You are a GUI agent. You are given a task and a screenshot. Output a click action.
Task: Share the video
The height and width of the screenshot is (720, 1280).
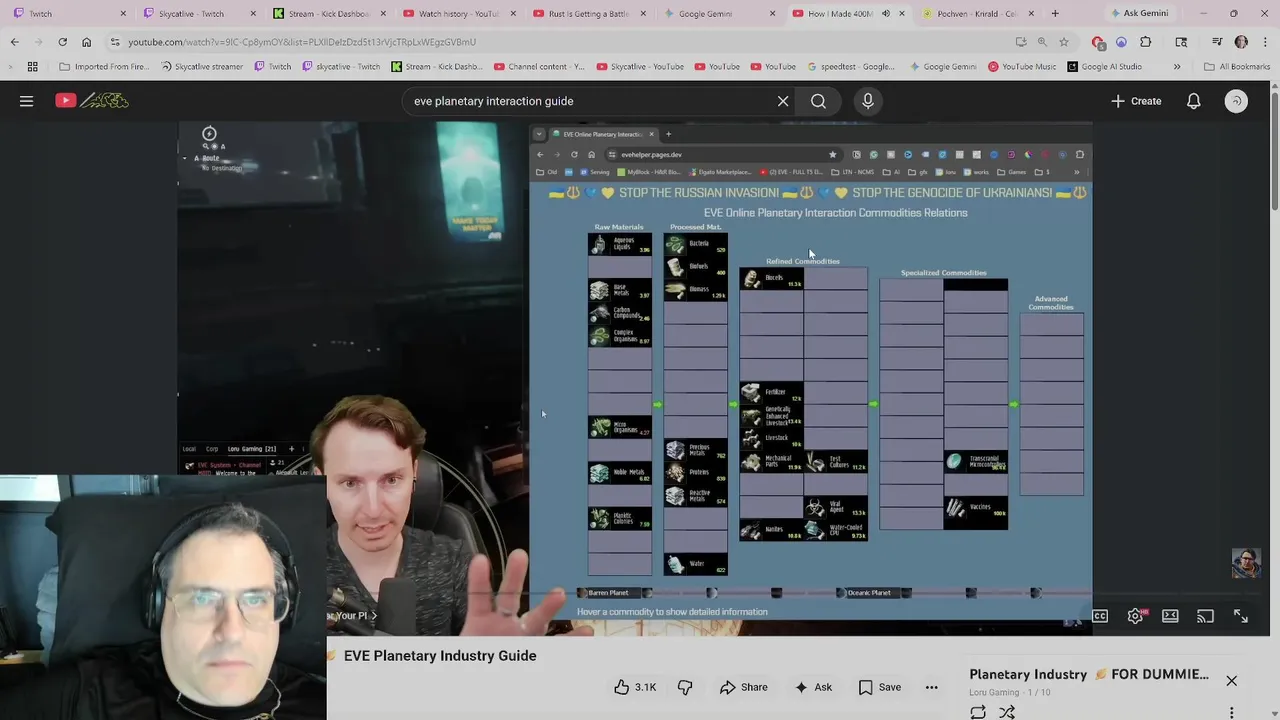click(x=743, y=687)
